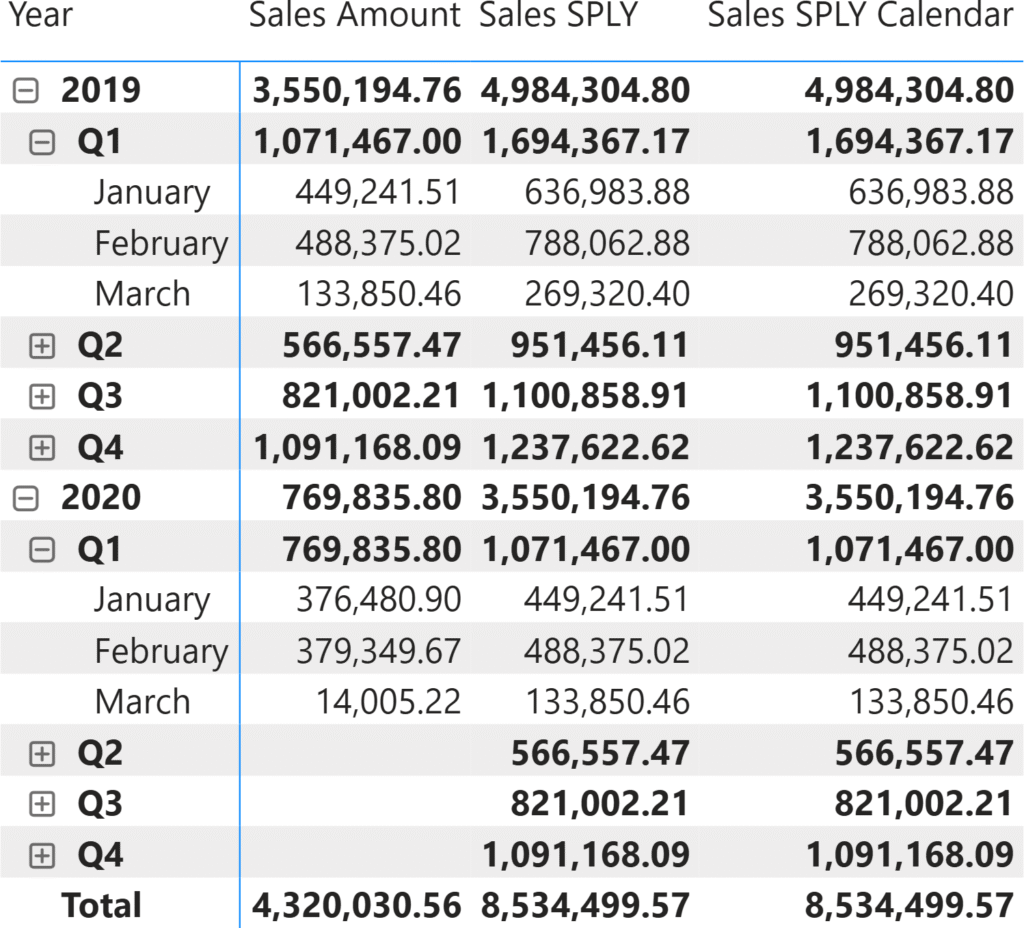Expand Q4 under 2019
Viewport: 1024px width, 928px height.
tap(42, 448)
